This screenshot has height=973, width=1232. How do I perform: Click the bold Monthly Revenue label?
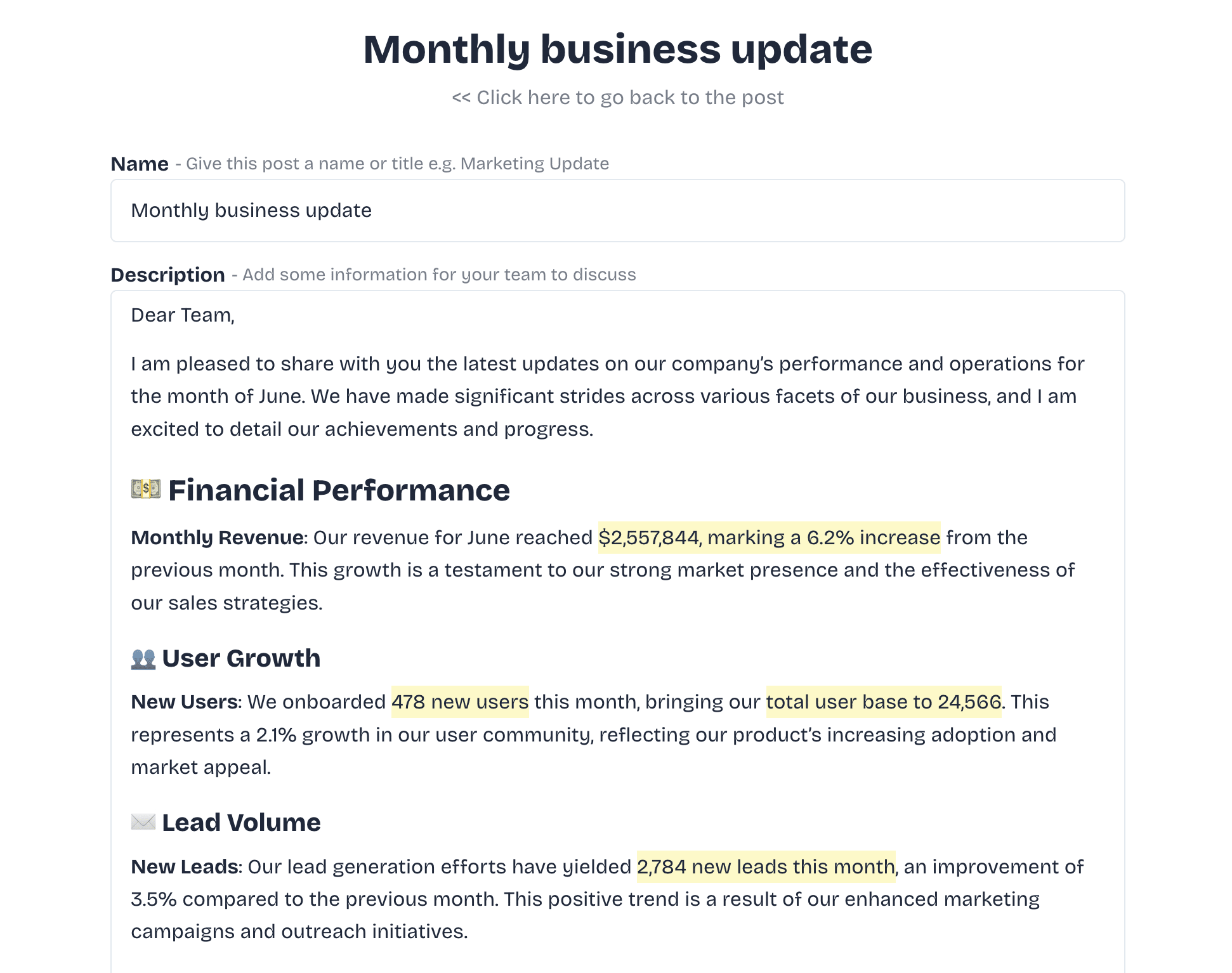click(x=217, y=537)
